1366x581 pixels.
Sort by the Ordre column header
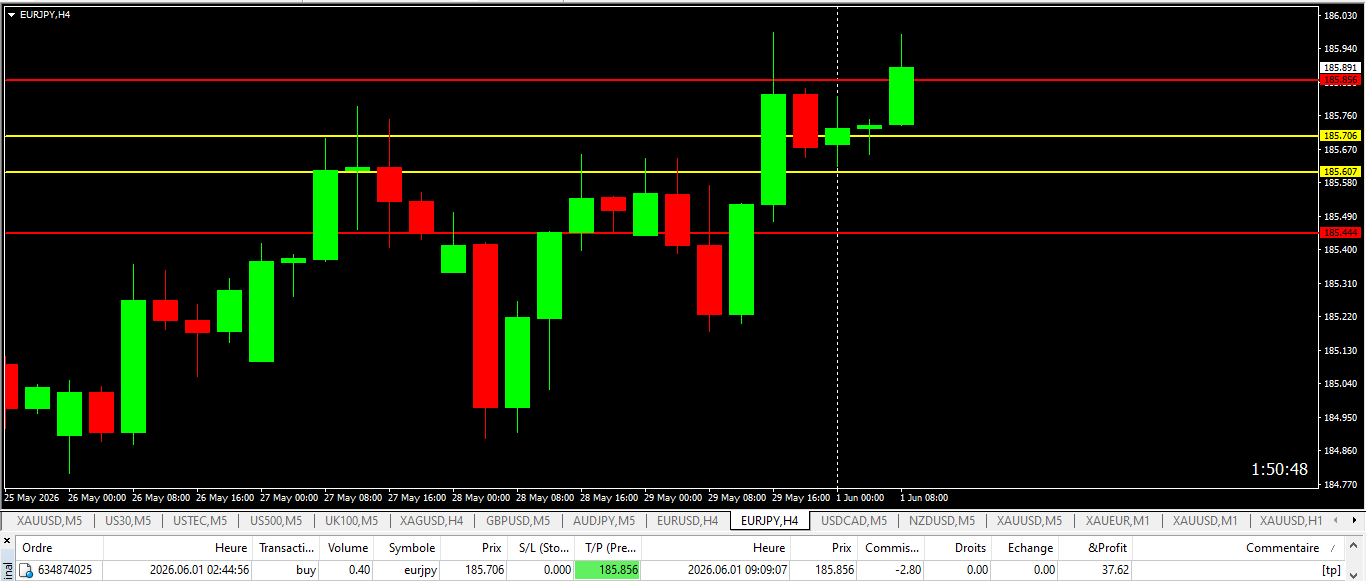pyautogui.click(x=60, y=548)
